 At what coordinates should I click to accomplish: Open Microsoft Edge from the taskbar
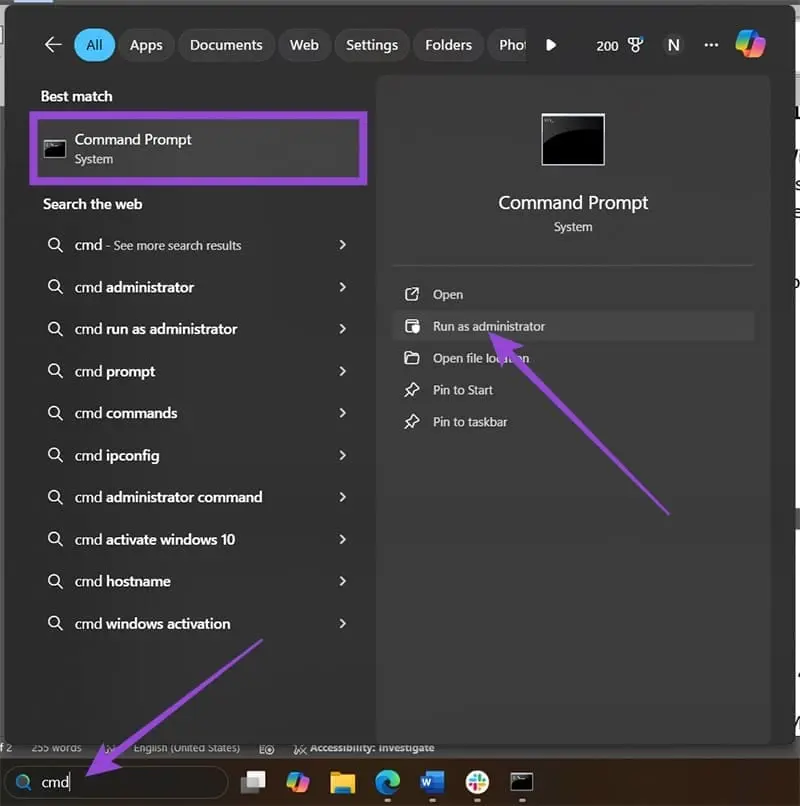click(387, 782)
